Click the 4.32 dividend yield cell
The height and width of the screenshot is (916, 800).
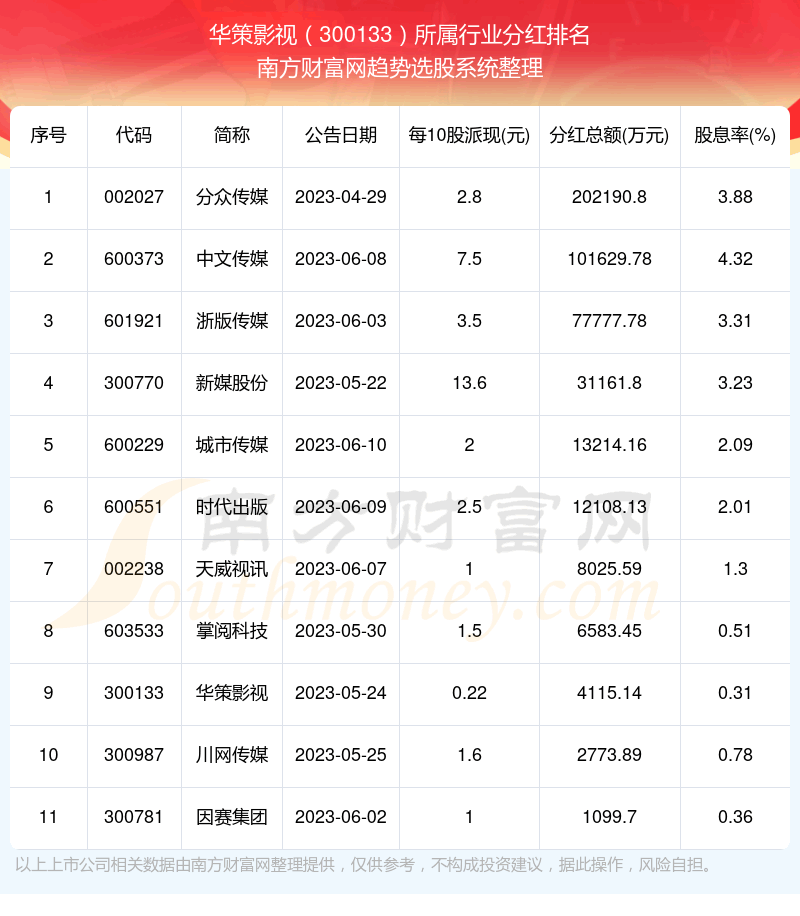click(735, 259)
